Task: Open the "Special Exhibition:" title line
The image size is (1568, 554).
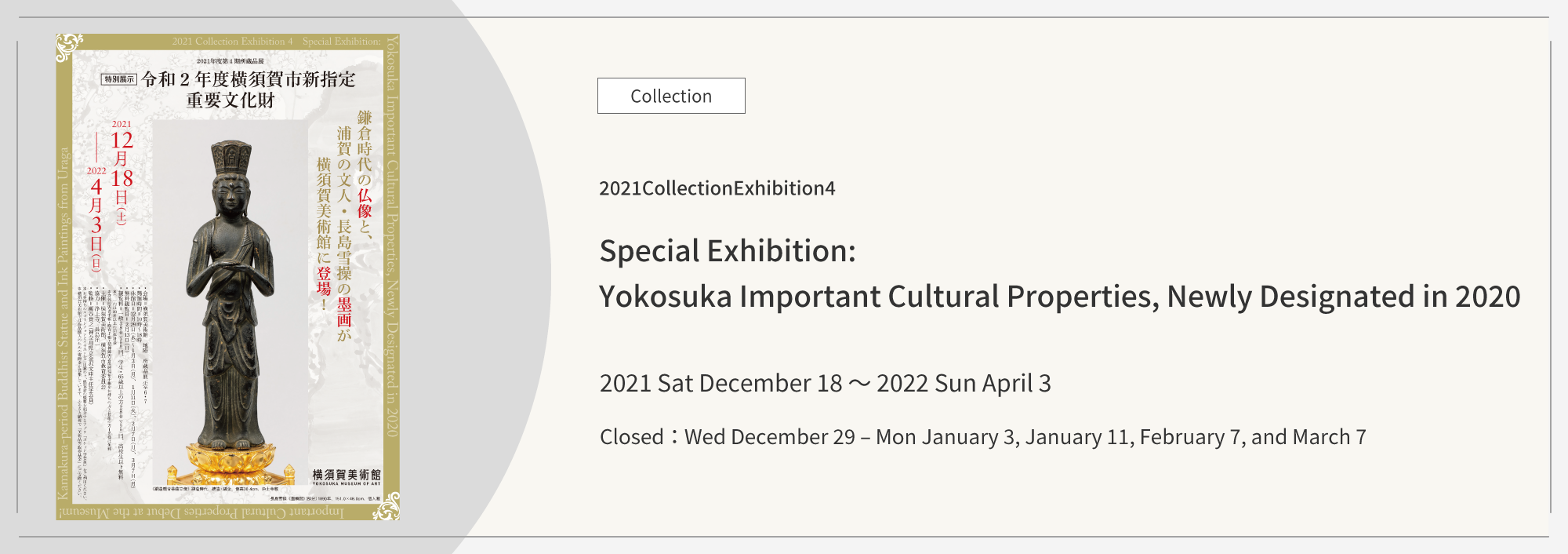Action: (x=728, y=251)
